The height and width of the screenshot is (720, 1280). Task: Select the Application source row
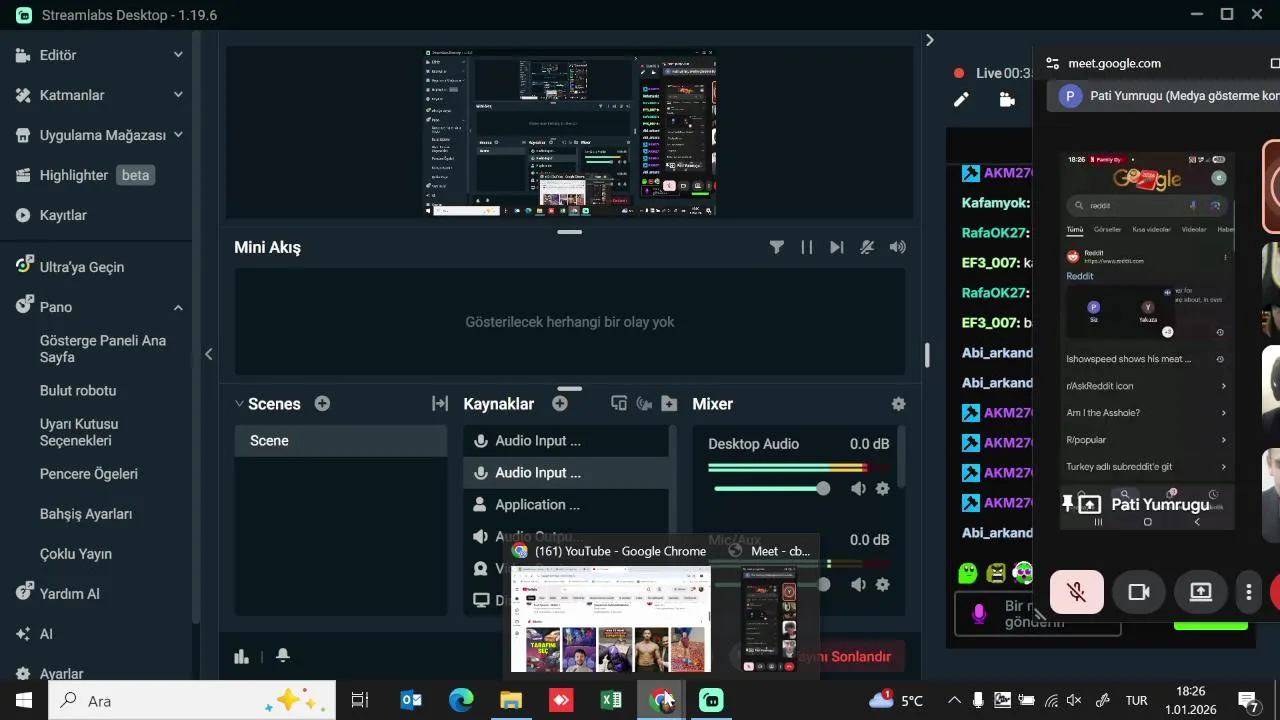click(566, 505)
